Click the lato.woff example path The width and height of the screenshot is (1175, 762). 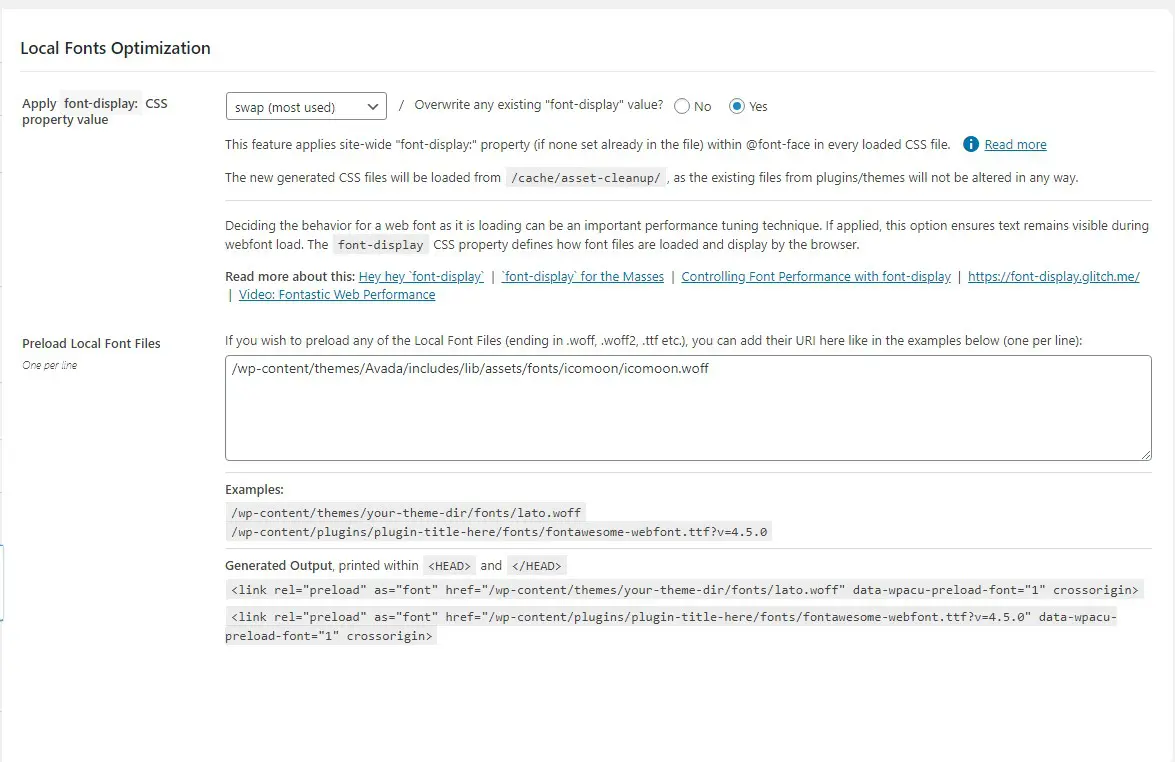click(x=405, y=513)
